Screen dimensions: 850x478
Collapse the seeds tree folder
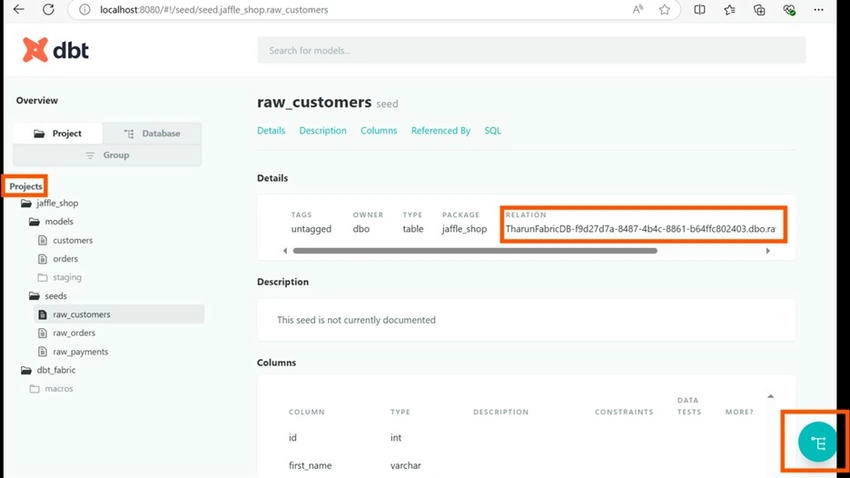56,296
